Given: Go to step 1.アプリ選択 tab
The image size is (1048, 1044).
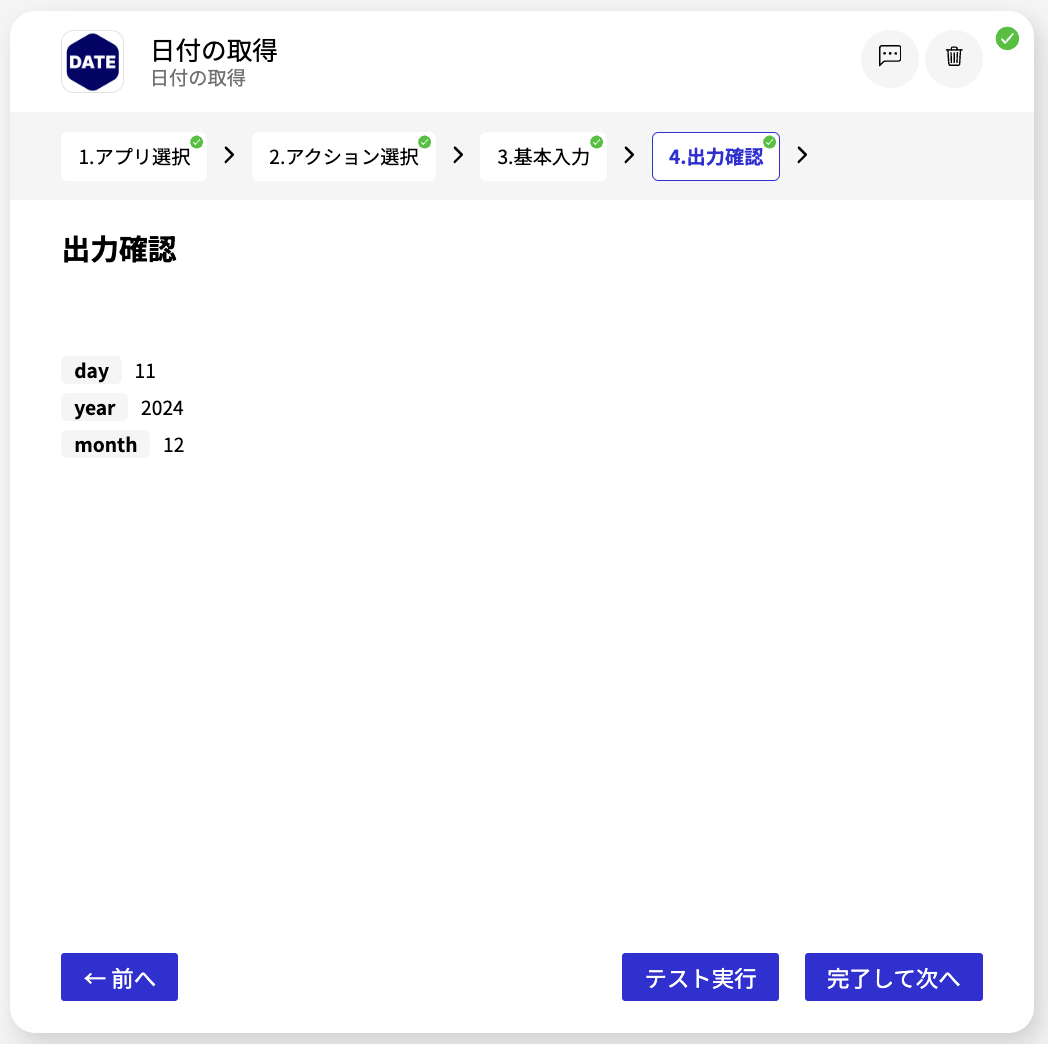Looking at the screenshot, I should [134, 156].
